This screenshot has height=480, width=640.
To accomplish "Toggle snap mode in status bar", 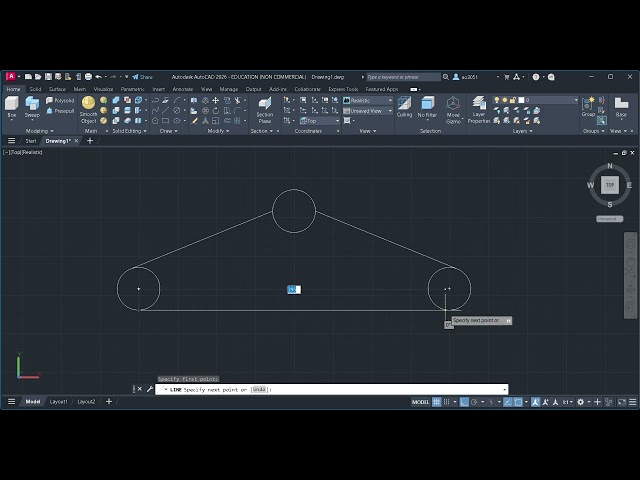I will (x=447, y=402).
